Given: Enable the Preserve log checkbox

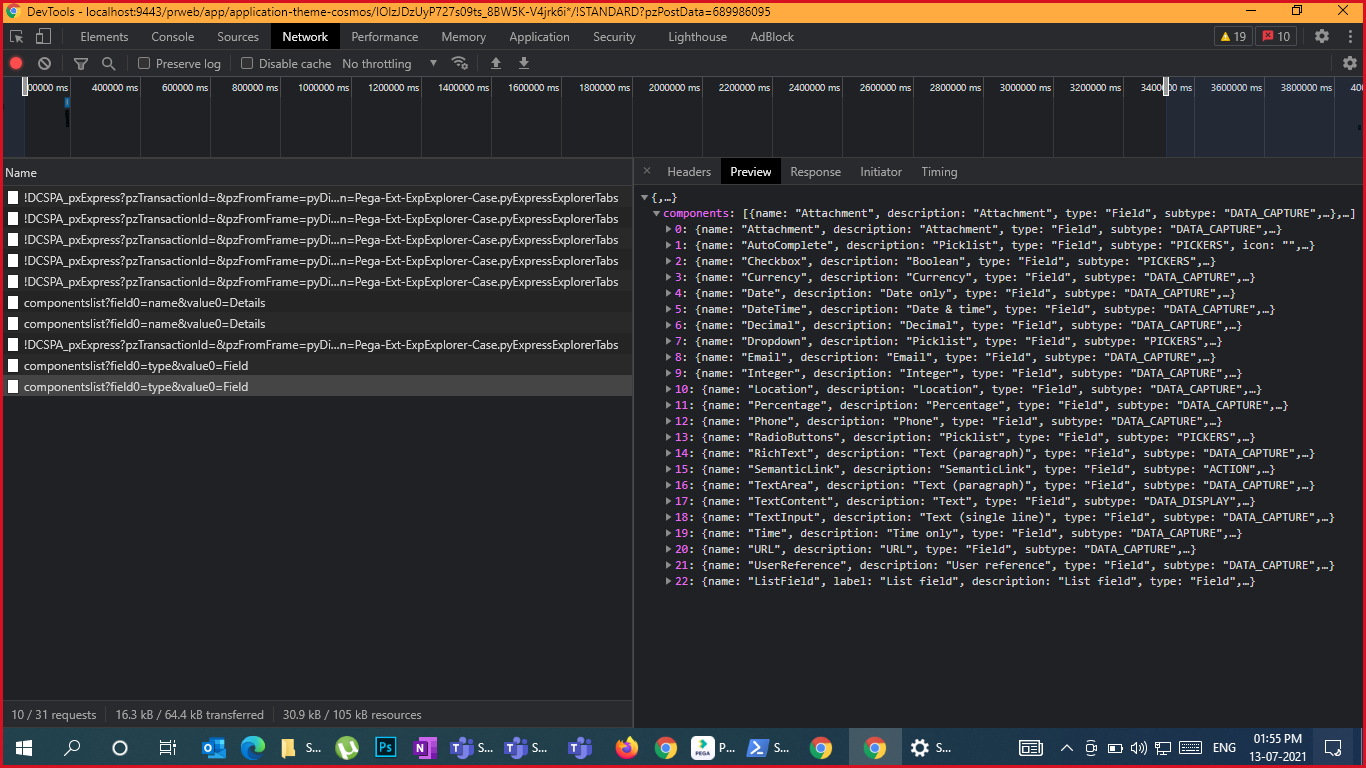Looking at the screenshot, I should coord(144,63).
